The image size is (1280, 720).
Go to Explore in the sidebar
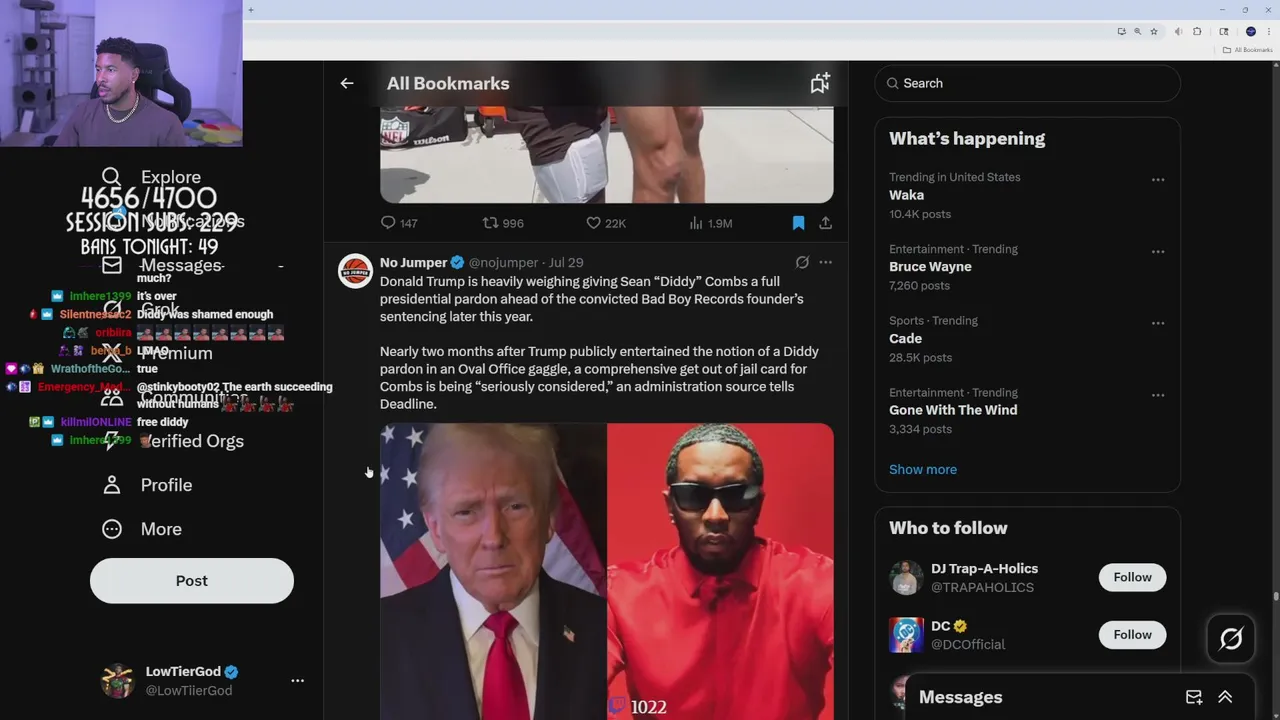[152, 177]
